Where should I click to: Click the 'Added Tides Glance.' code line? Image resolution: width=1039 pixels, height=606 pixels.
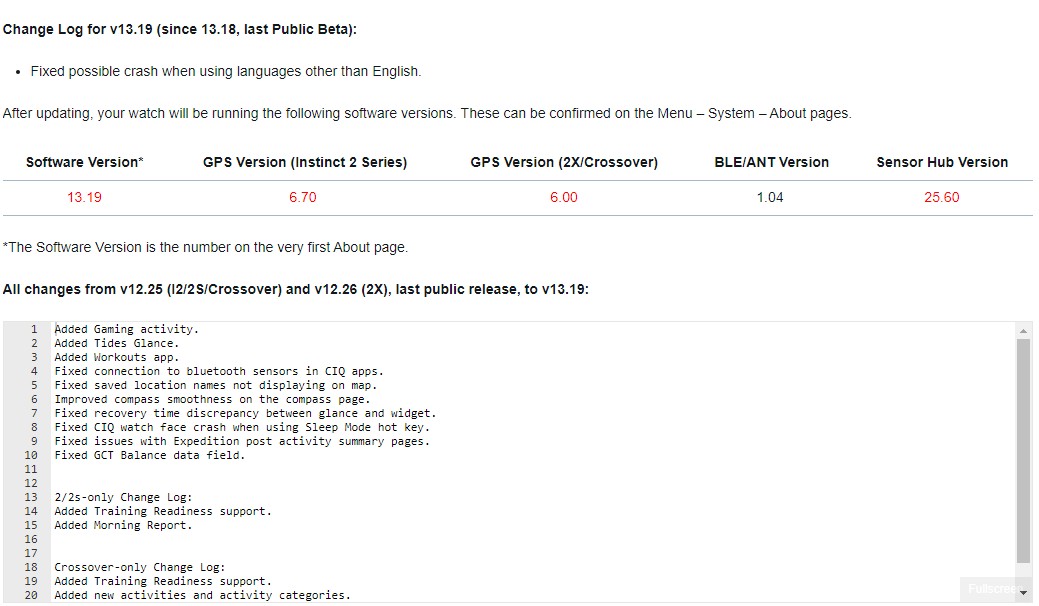[x=117, y=343]
